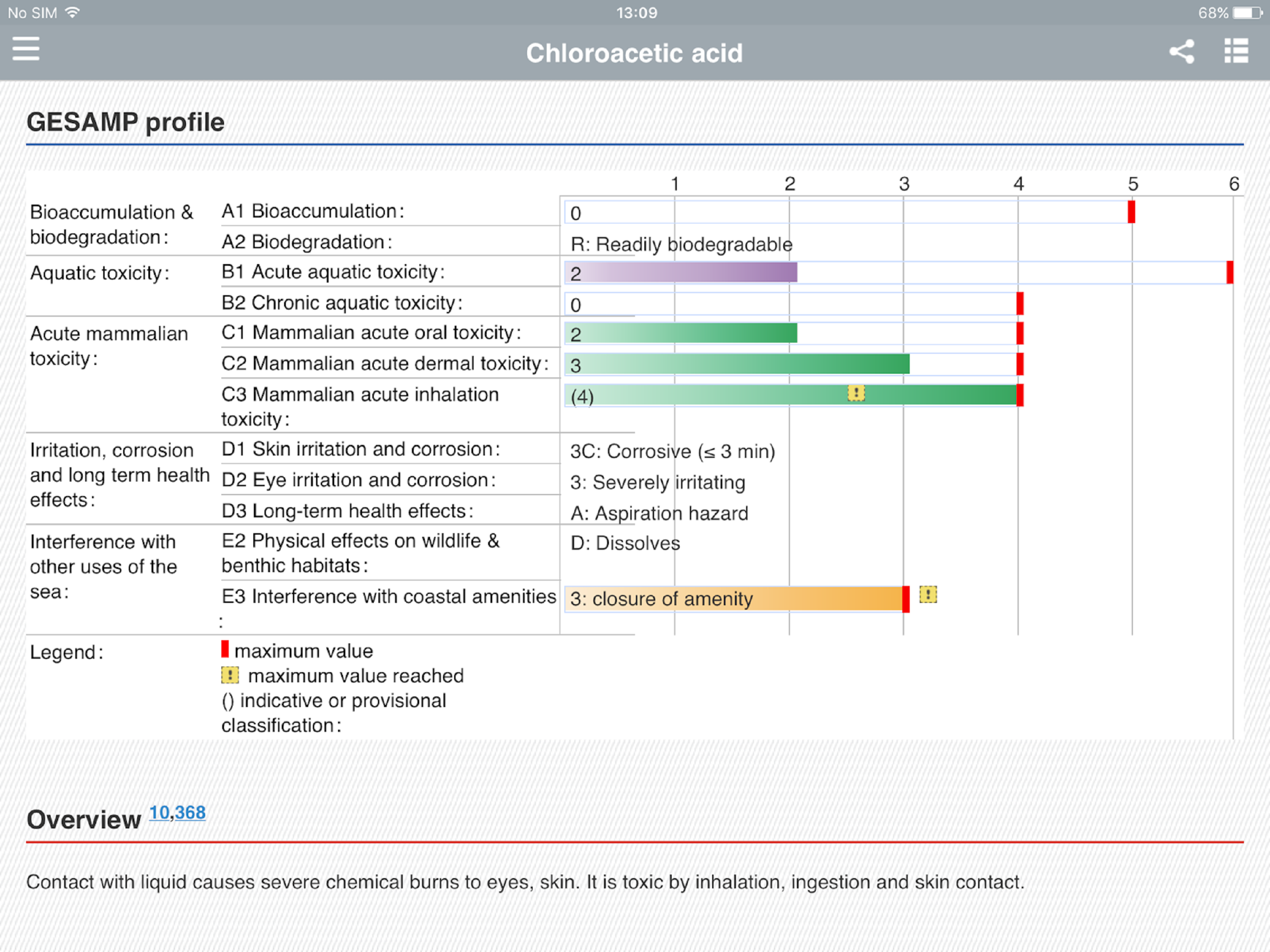The height and width of the screenshot is (952, 1270).
Task: Tap A1 Bioaccumulation label
Action: click(313, 212)
